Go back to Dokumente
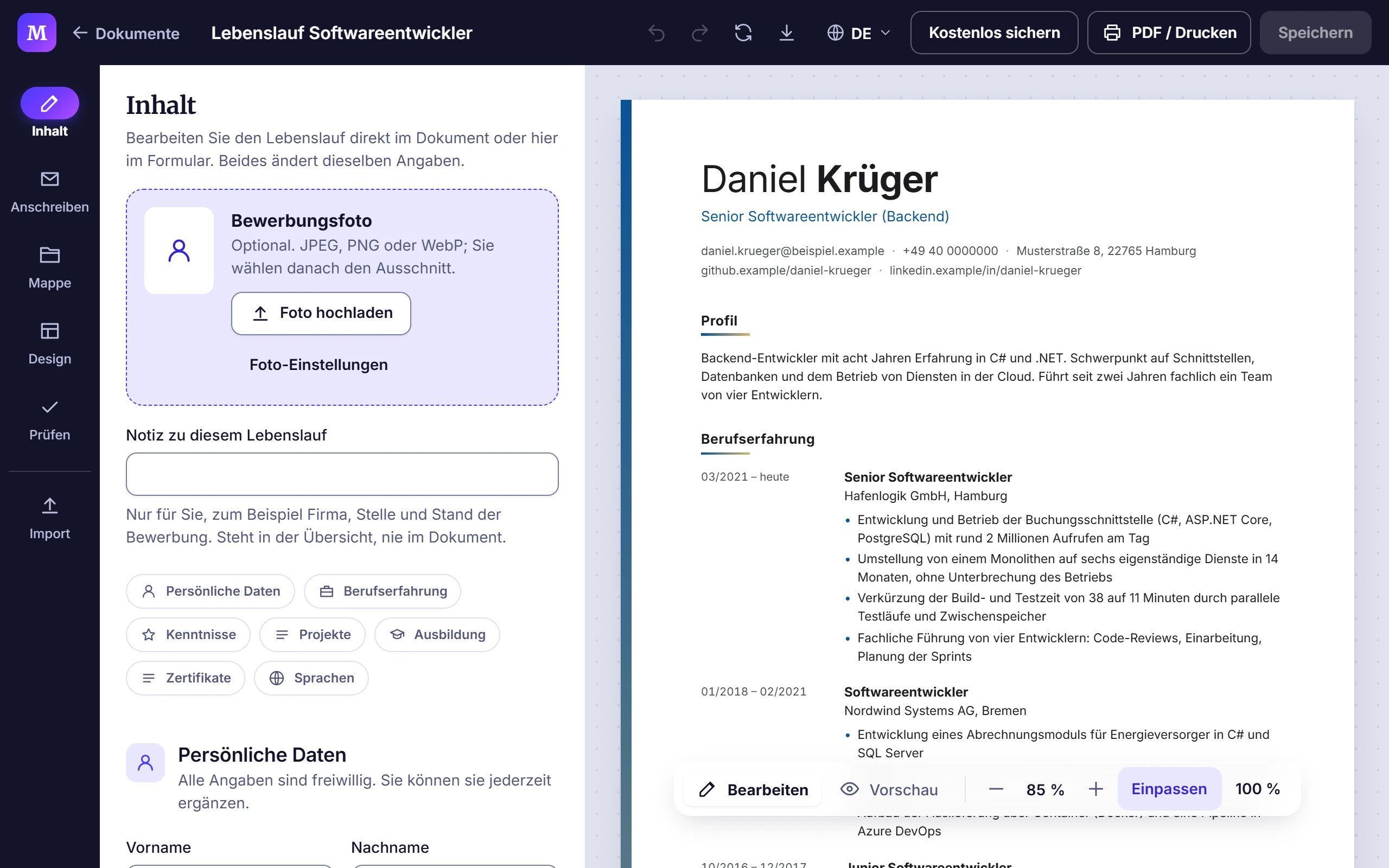The height and width of the screenshot is (868, 1389). (126, 33)
